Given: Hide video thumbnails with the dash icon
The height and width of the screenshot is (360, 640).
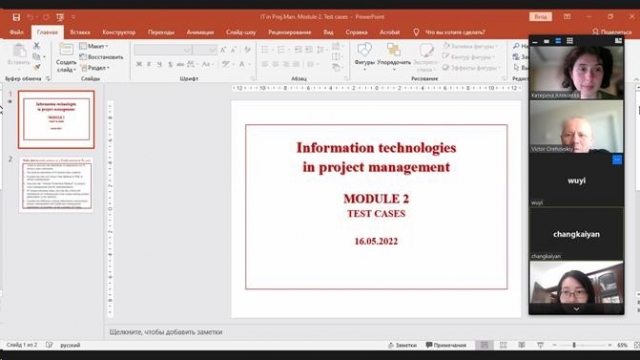Looking at the screenshot, I should (535, 41).
